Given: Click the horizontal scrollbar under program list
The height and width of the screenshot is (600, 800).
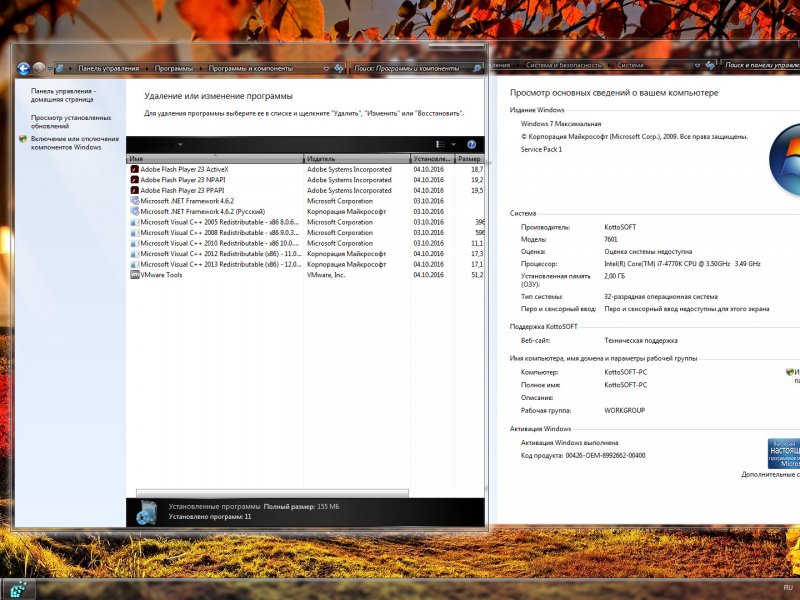Looking at the screenshot, I should coord(272,493).
